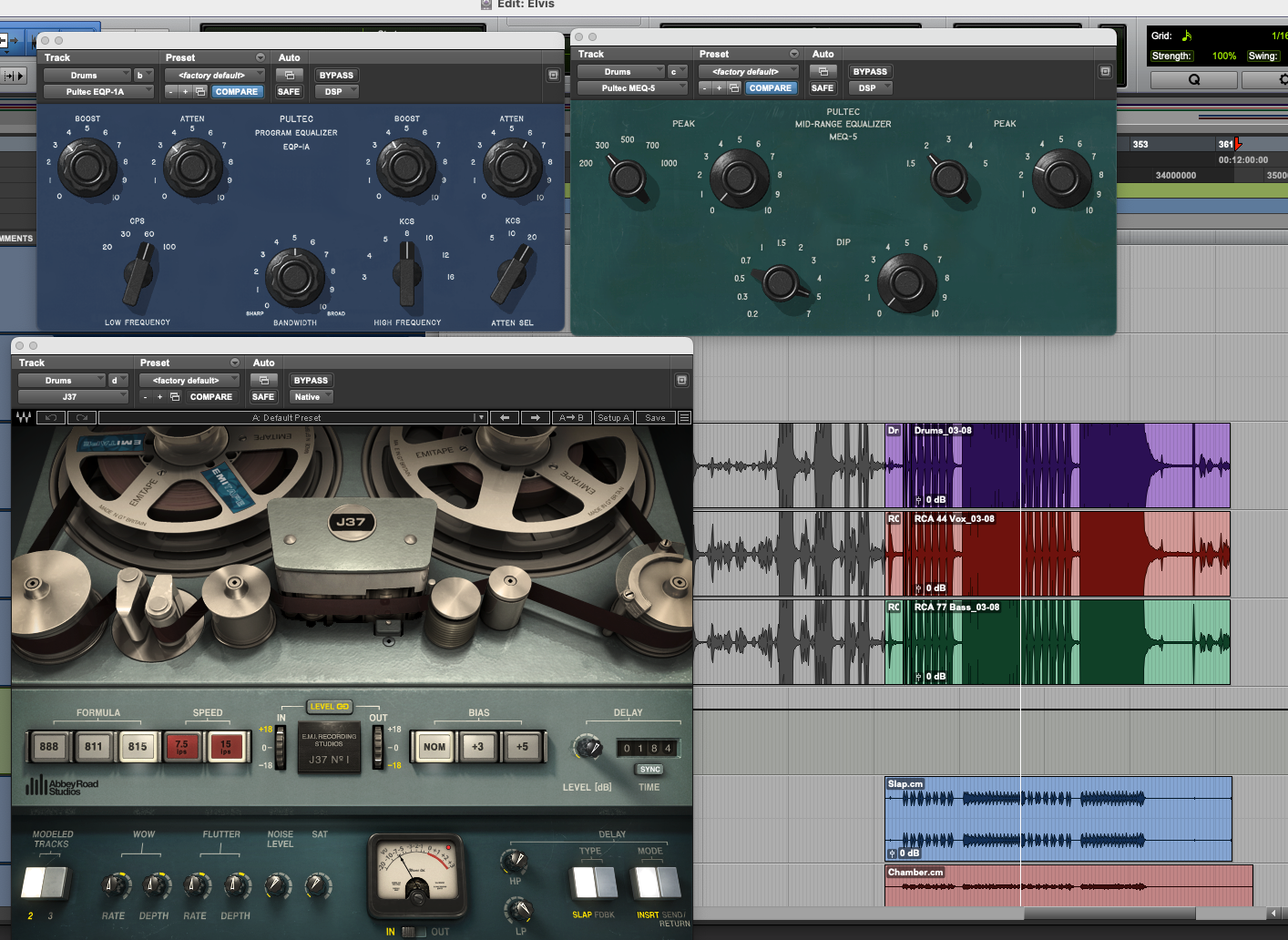Click the Waves logo in J37 toolbar
Screen dimensions: 1288x940
pos(24,417)
